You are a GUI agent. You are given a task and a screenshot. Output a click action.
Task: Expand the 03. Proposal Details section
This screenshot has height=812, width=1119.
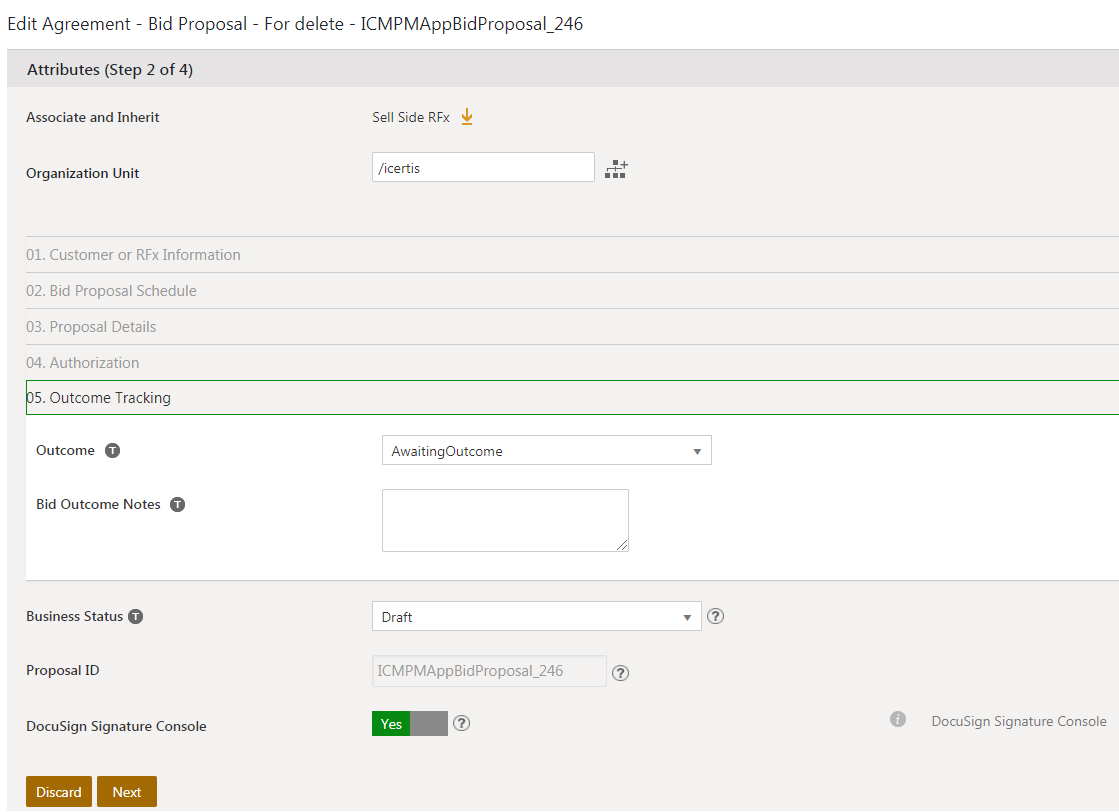coord(91,327)
